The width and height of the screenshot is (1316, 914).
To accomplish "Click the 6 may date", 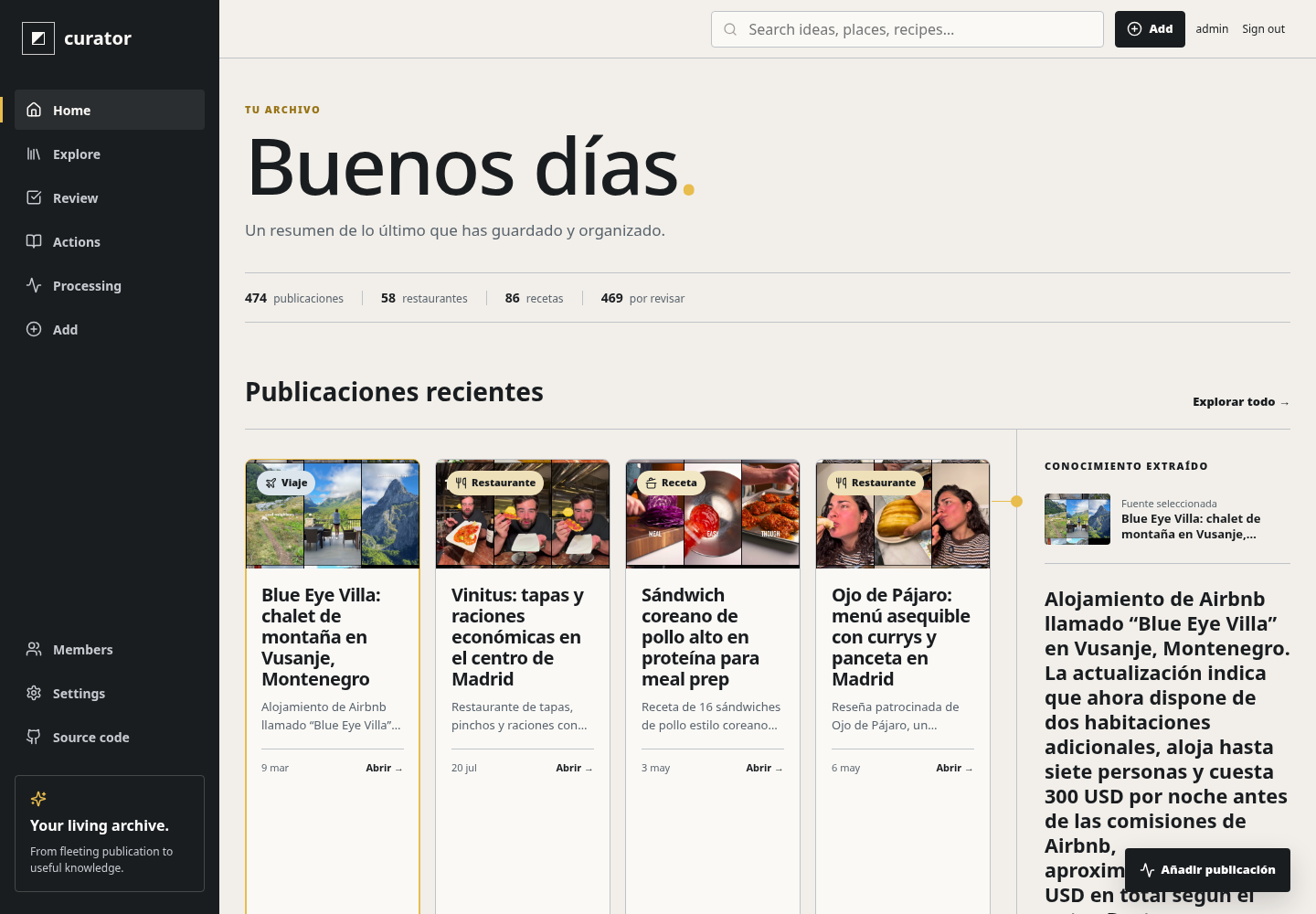I will click(845, 768).
